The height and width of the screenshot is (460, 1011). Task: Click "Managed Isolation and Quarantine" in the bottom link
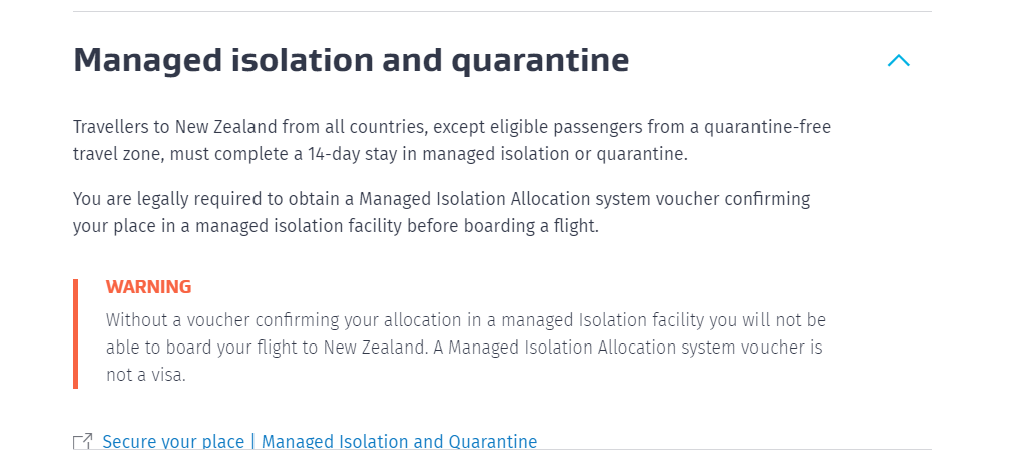pyautogui.click(x=399, y=442)
